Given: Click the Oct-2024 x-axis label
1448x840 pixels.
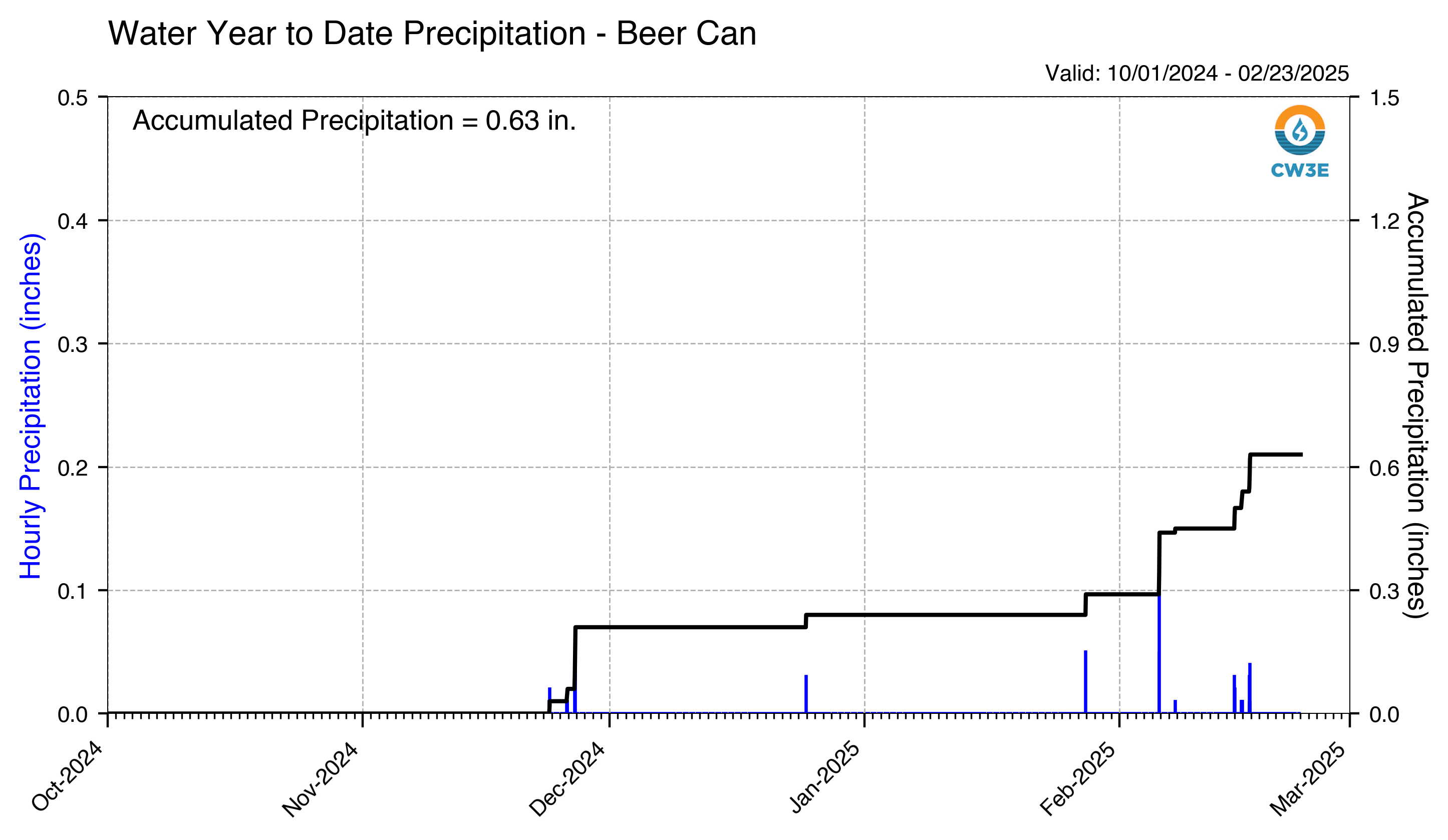Looking at the screenshot, I should pyautogui.click(x=67, y=777).
